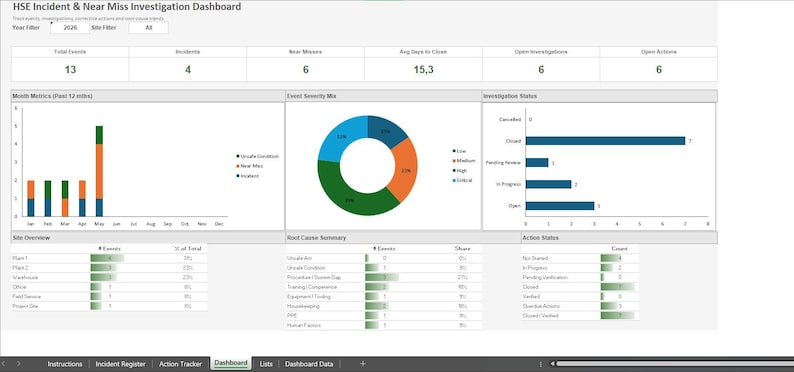Screen dimensions: 794x372
Task: Select the Pending Verification action row
Action: (x=580, y=277)
